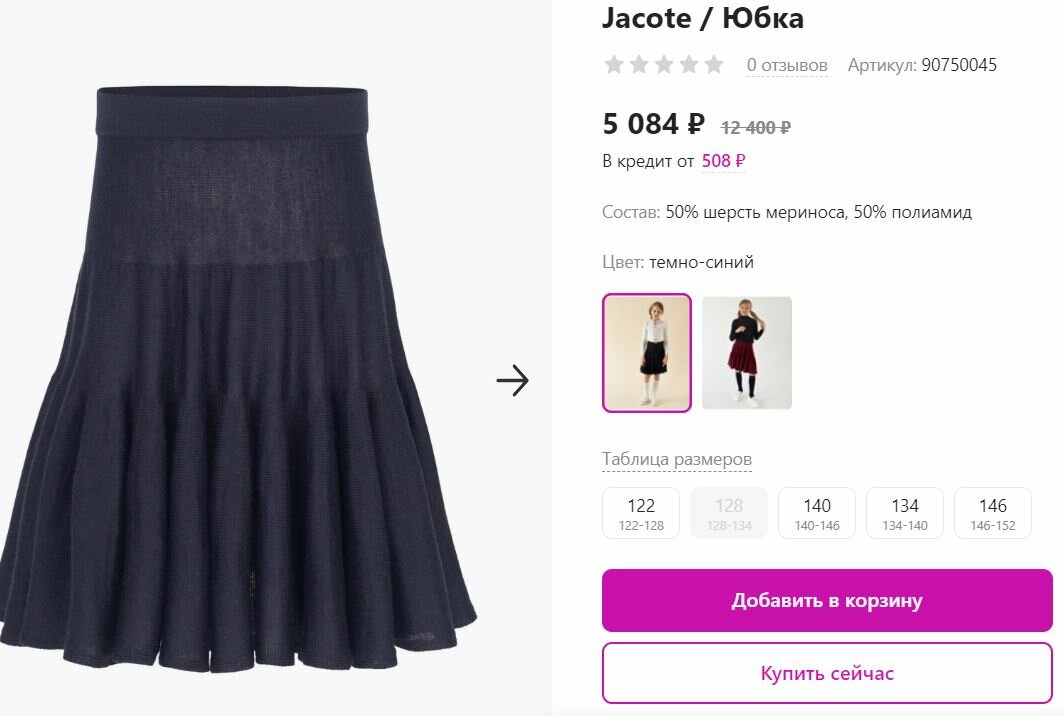Rate product with fourth star

689,64
